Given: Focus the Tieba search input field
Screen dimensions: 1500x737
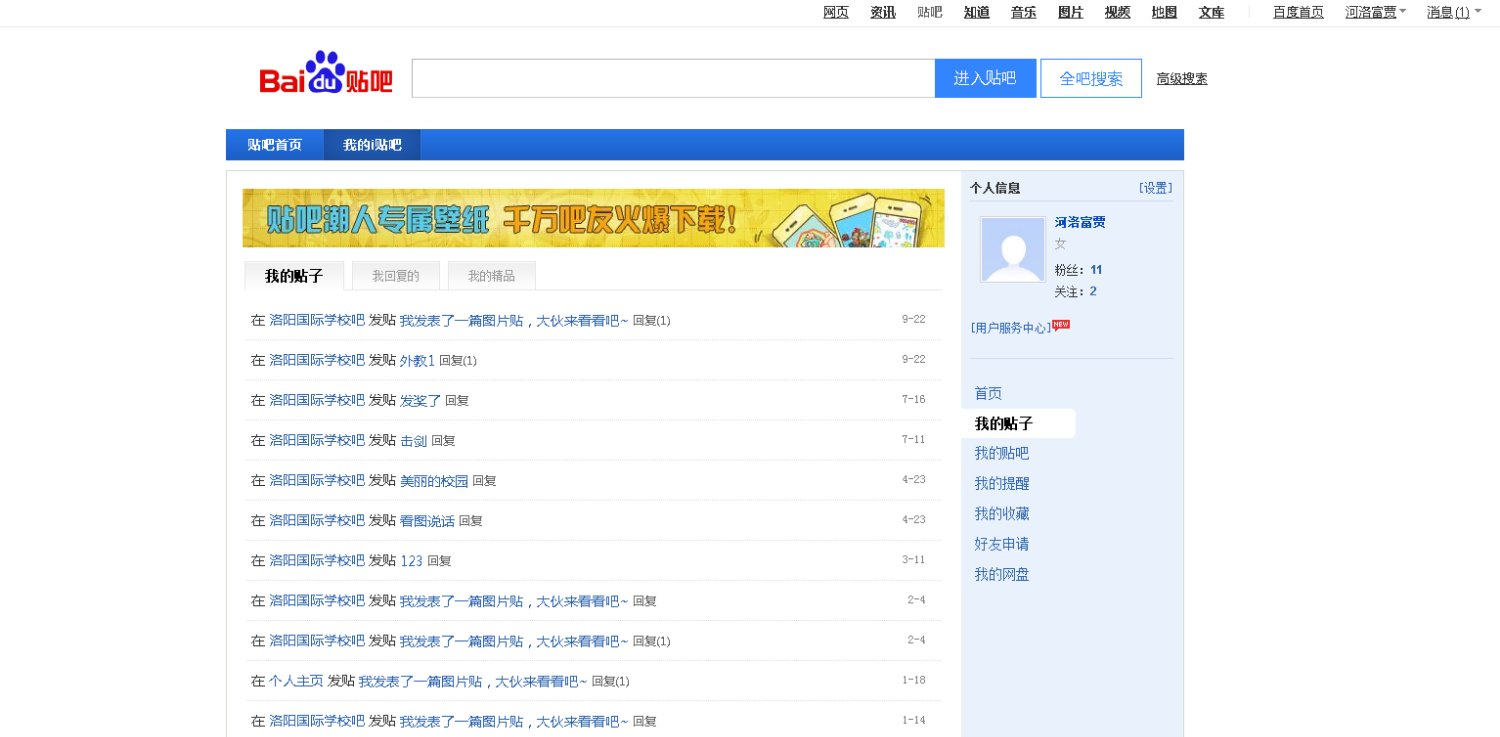Looking at the screenshot, I should [x=673, y=78].
